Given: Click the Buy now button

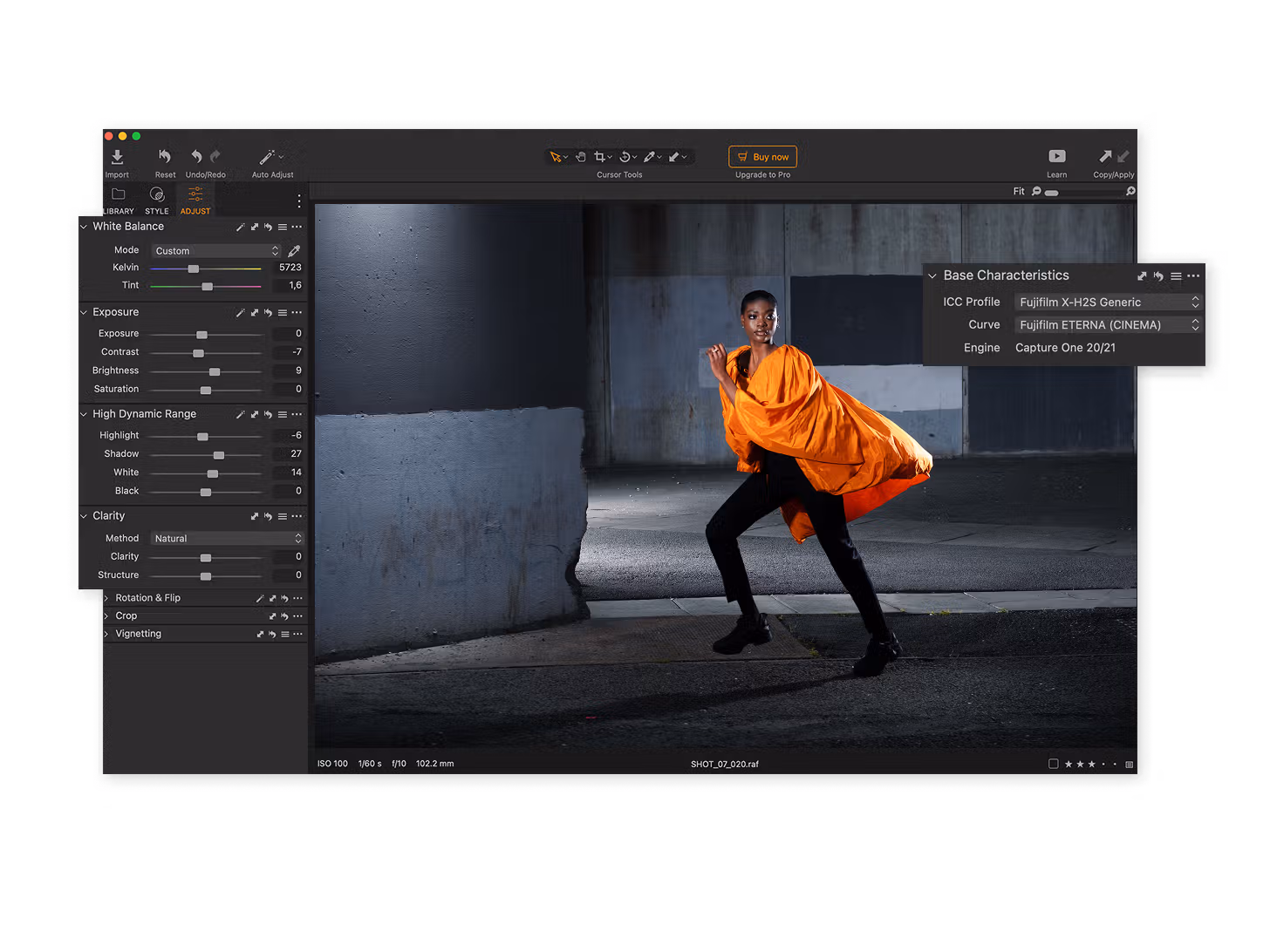Looking at the screenshot, I should click(762, 157).
